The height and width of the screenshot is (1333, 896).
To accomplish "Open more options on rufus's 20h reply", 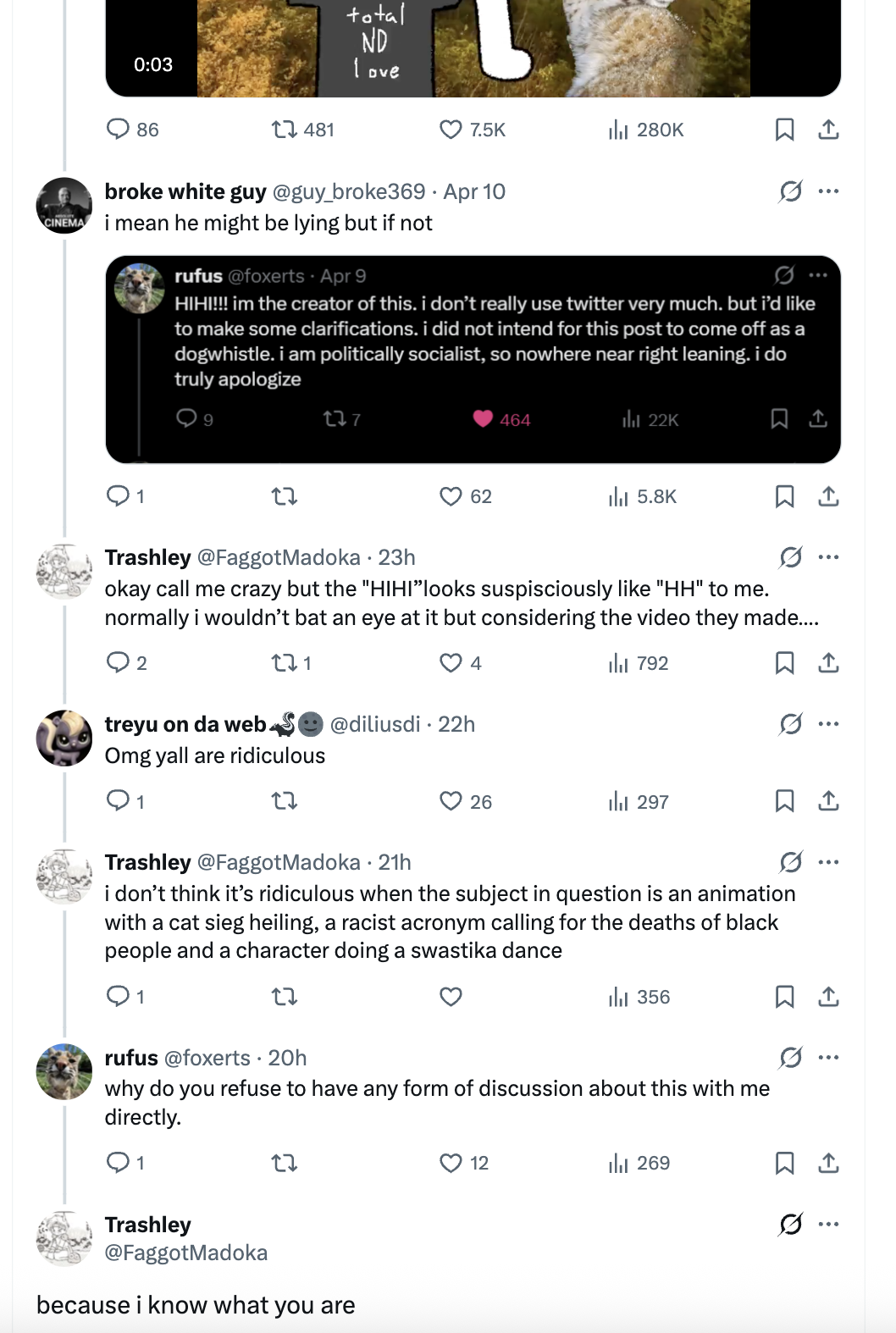I will [828, 1058].
